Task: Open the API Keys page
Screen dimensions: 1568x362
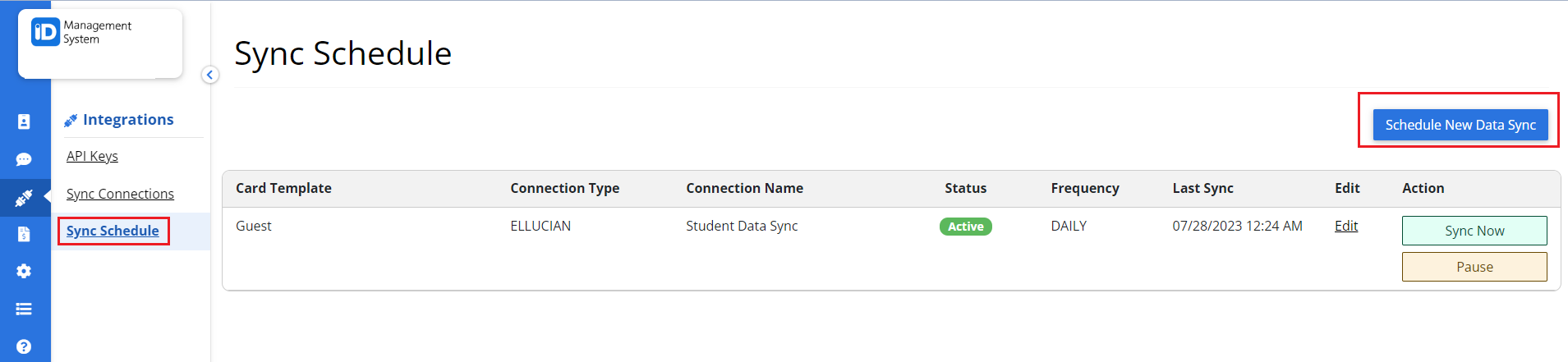Action: 92,156
